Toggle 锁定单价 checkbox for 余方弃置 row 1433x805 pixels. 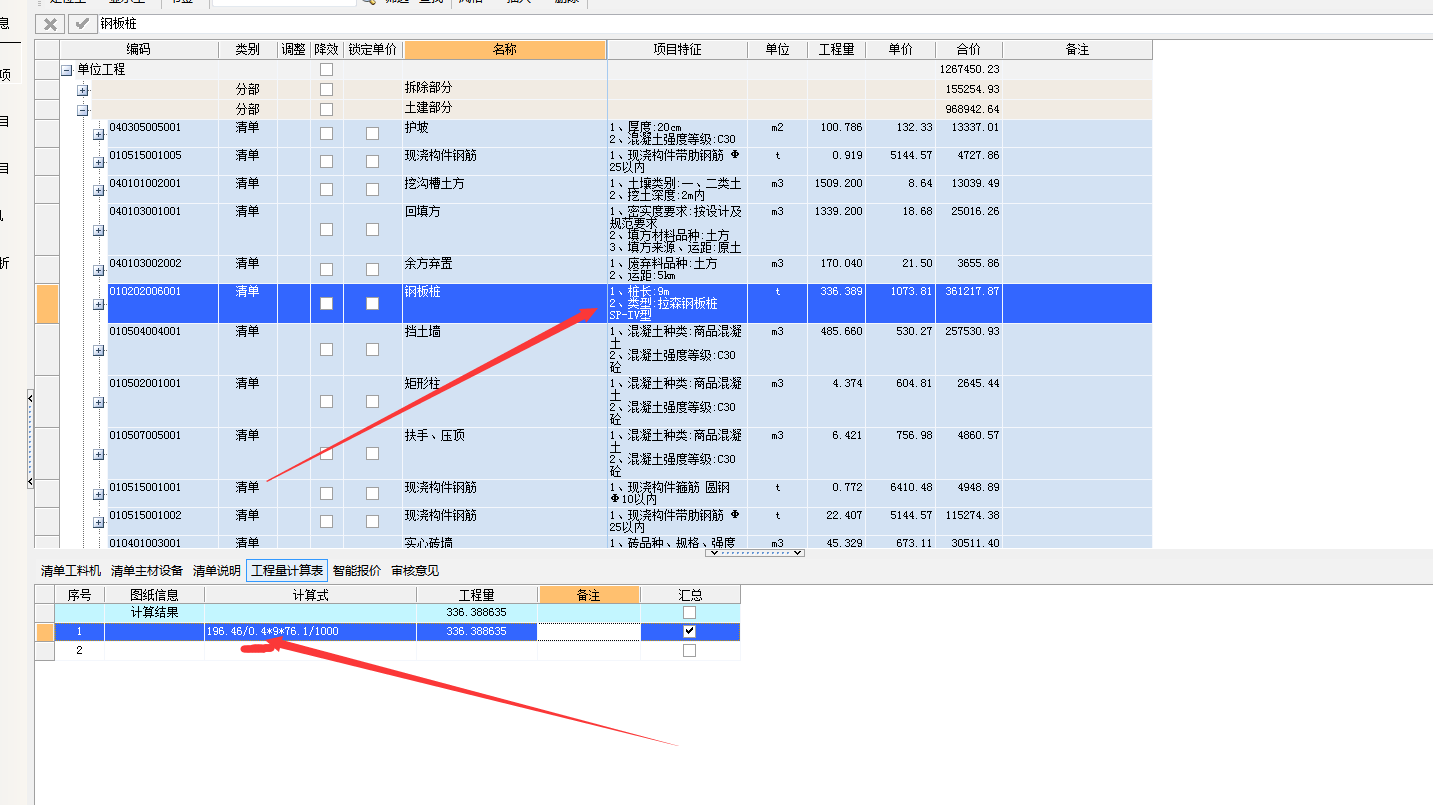[x=372, y=269]
